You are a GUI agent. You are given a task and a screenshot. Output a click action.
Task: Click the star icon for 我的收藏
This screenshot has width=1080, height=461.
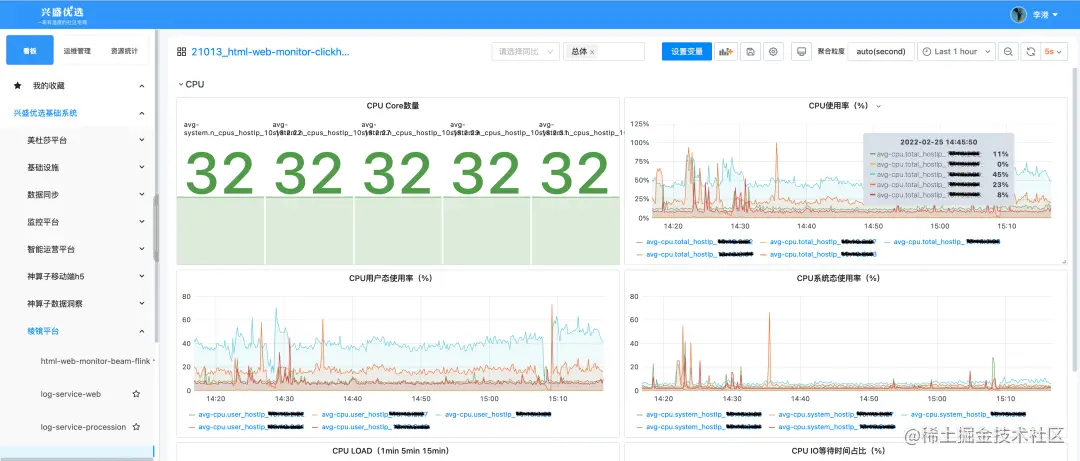[x=17, y=86]
